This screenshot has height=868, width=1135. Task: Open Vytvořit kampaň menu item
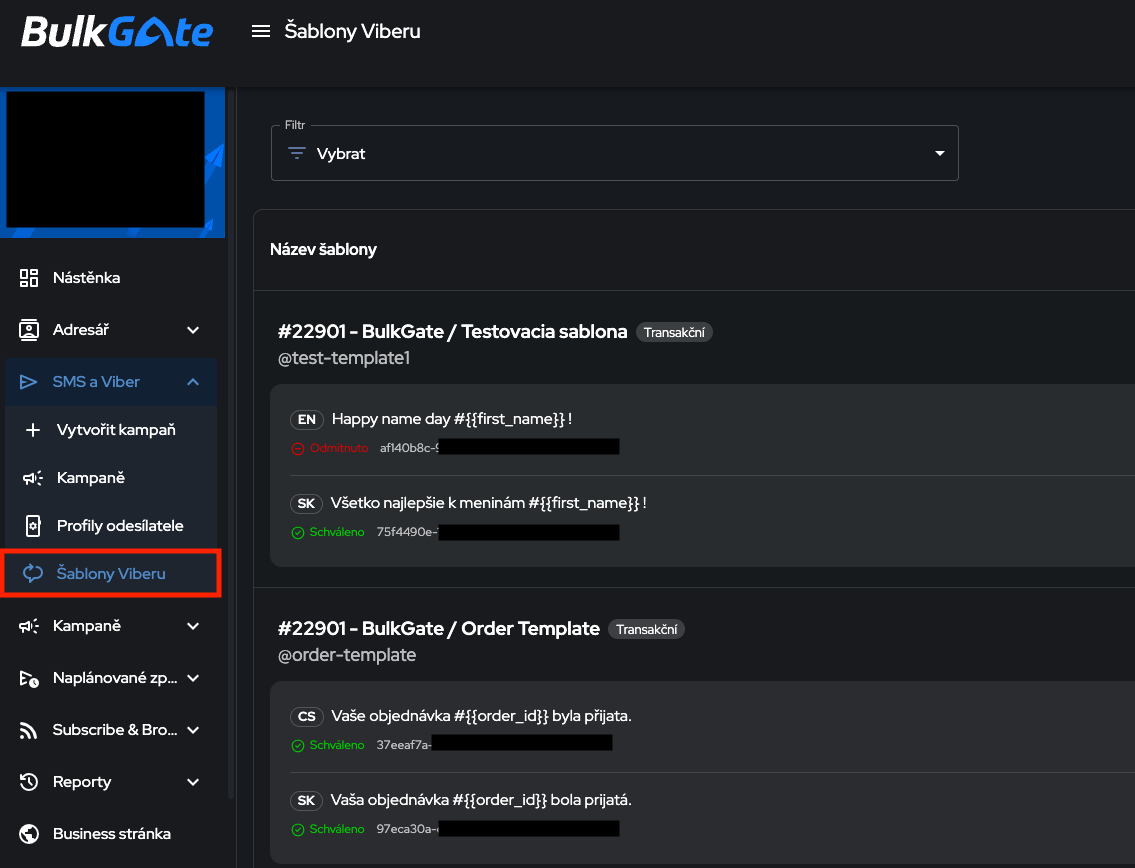[111, 430]
